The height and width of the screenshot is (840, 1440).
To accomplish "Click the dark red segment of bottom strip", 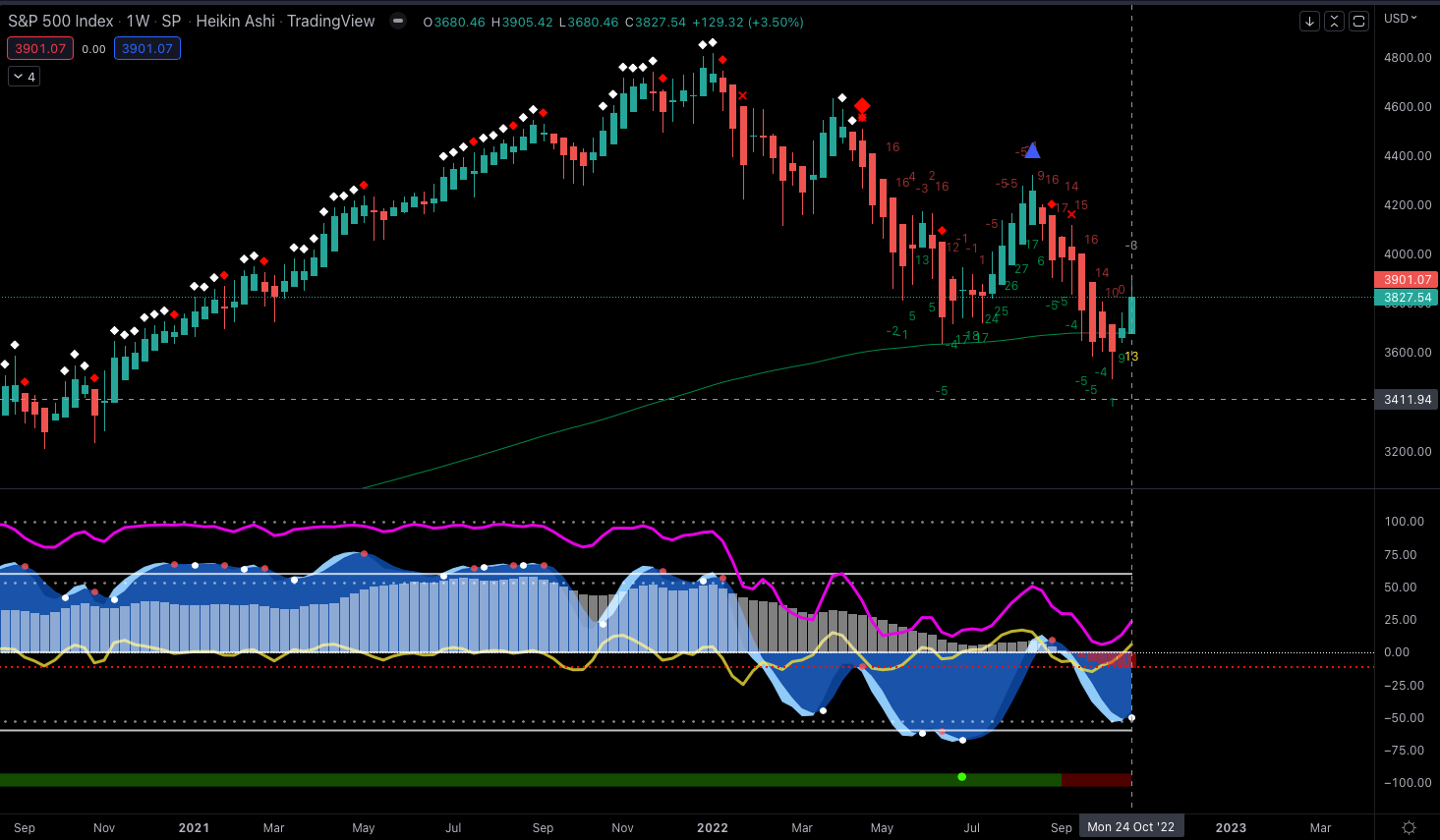I will coord(1097,780).
